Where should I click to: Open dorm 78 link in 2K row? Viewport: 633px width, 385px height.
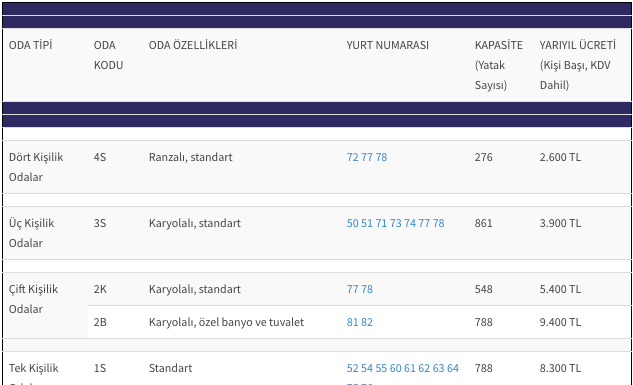pyautogui.click(x=367, y=289)
